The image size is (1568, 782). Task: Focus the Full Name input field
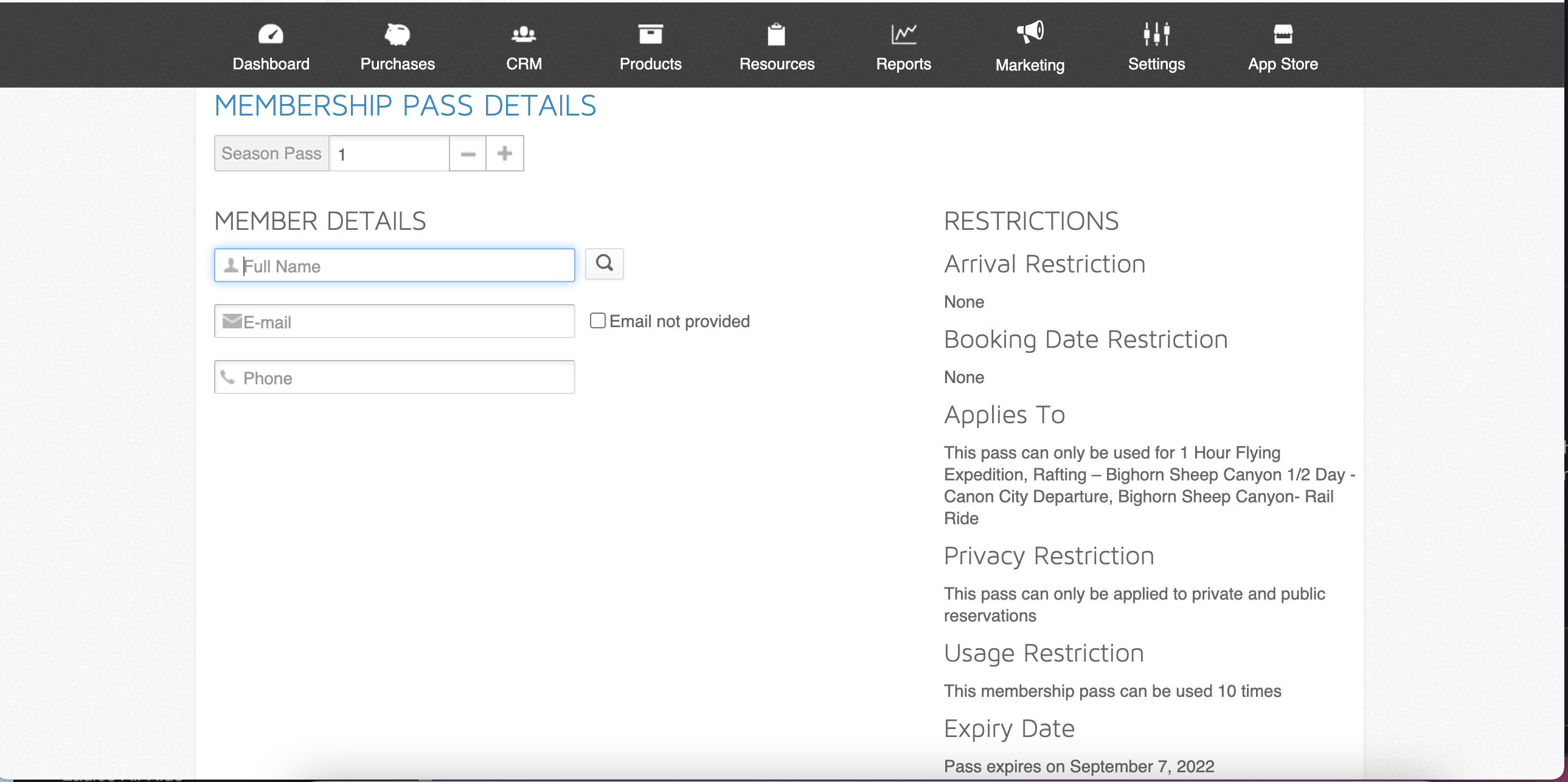pyautogui.click(x=395, y=265)
